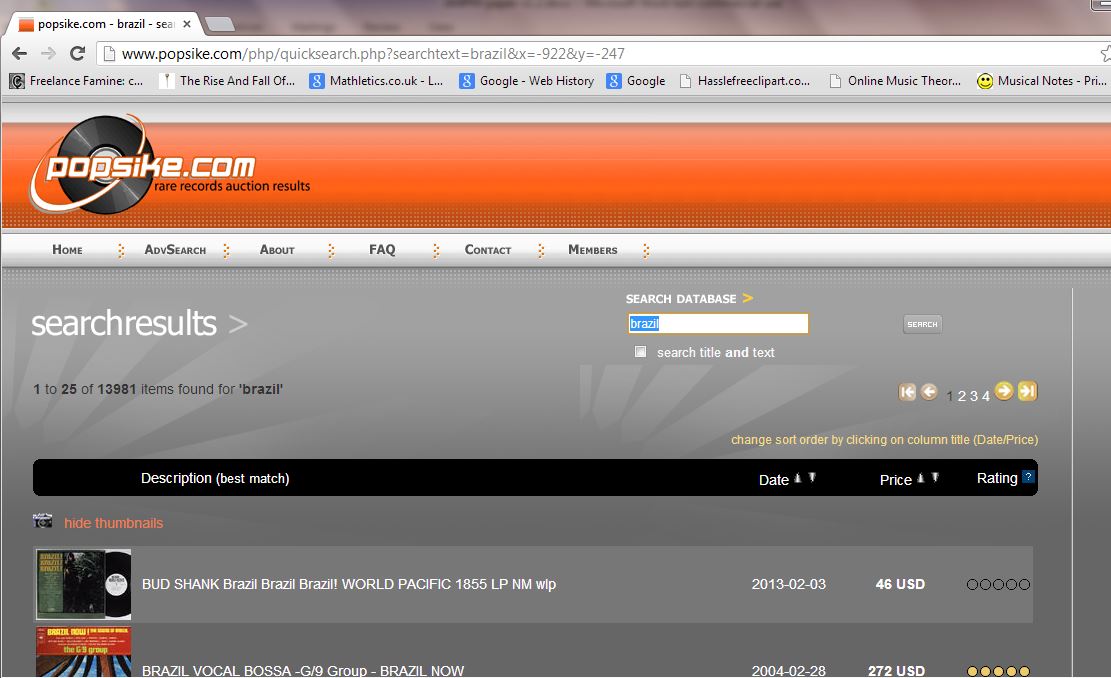This screenshot has width=1111, height=678.
Task: Open the Rating help question mark
Action: click(x=1028, y=477)
